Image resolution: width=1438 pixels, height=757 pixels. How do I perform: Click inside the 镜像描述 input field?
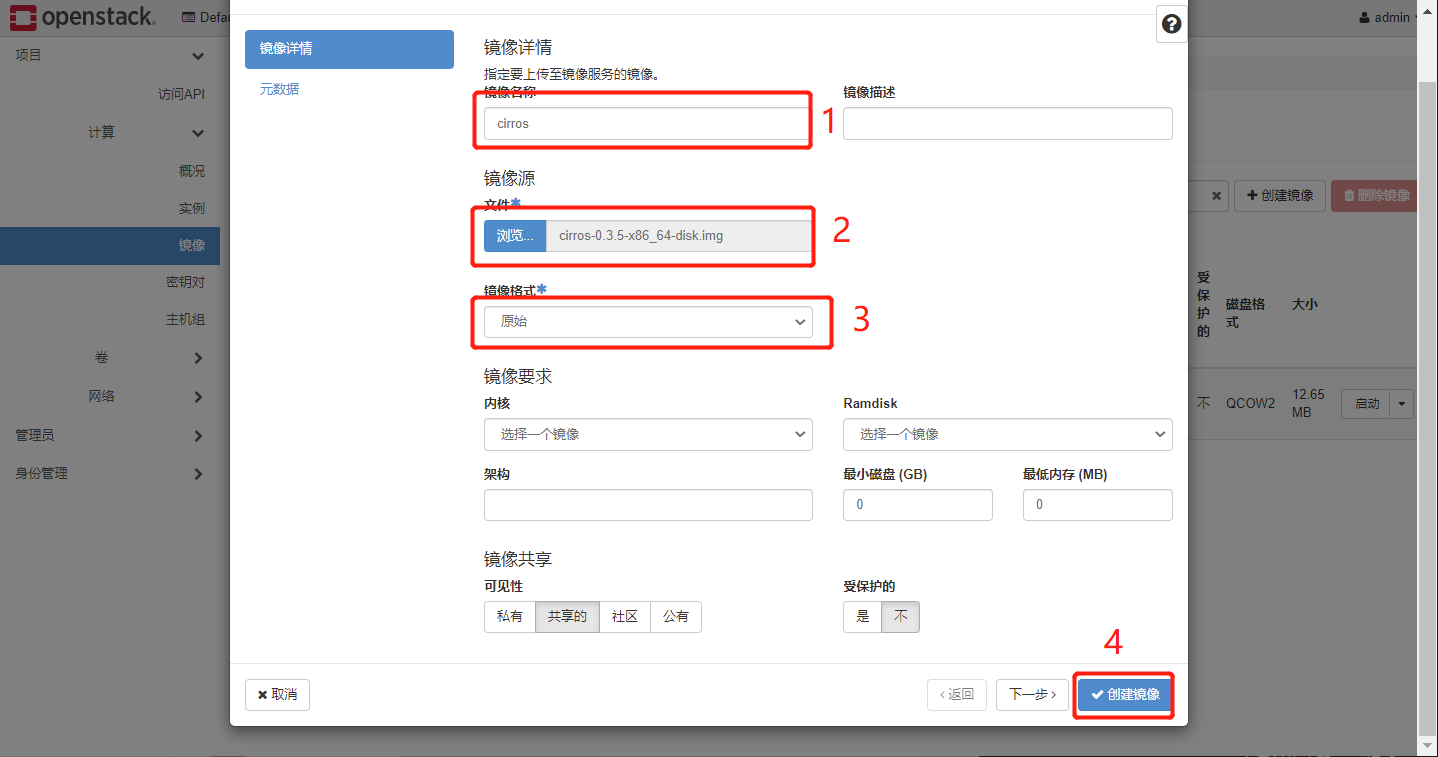tap(1006, 123)
